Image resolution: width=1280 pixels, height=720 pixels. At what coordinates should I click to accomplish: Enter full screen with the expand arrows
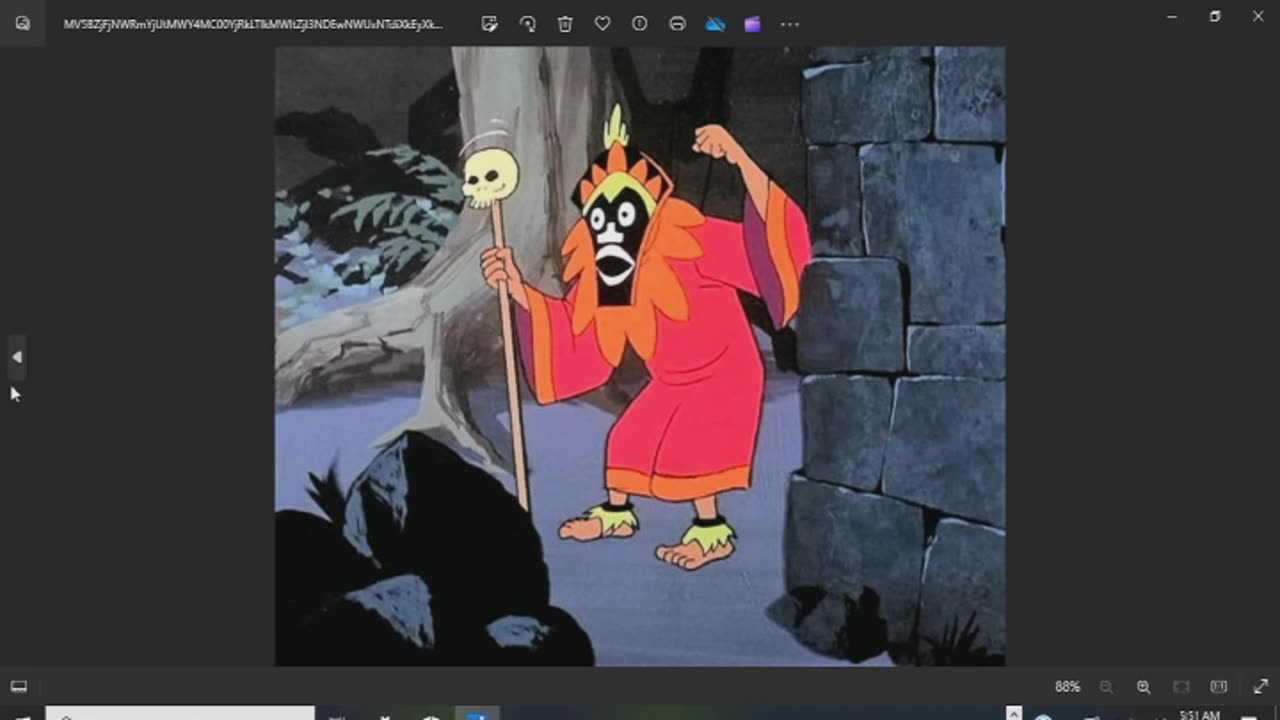[1260, 687]
